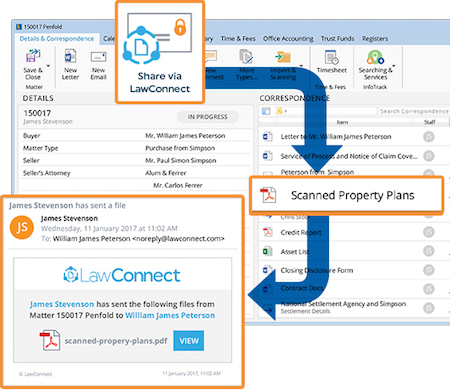Select National Settlement Agency and Simpson row
Image resolution: width=450 pixels, height=390 pixels.
click(354, 307)
